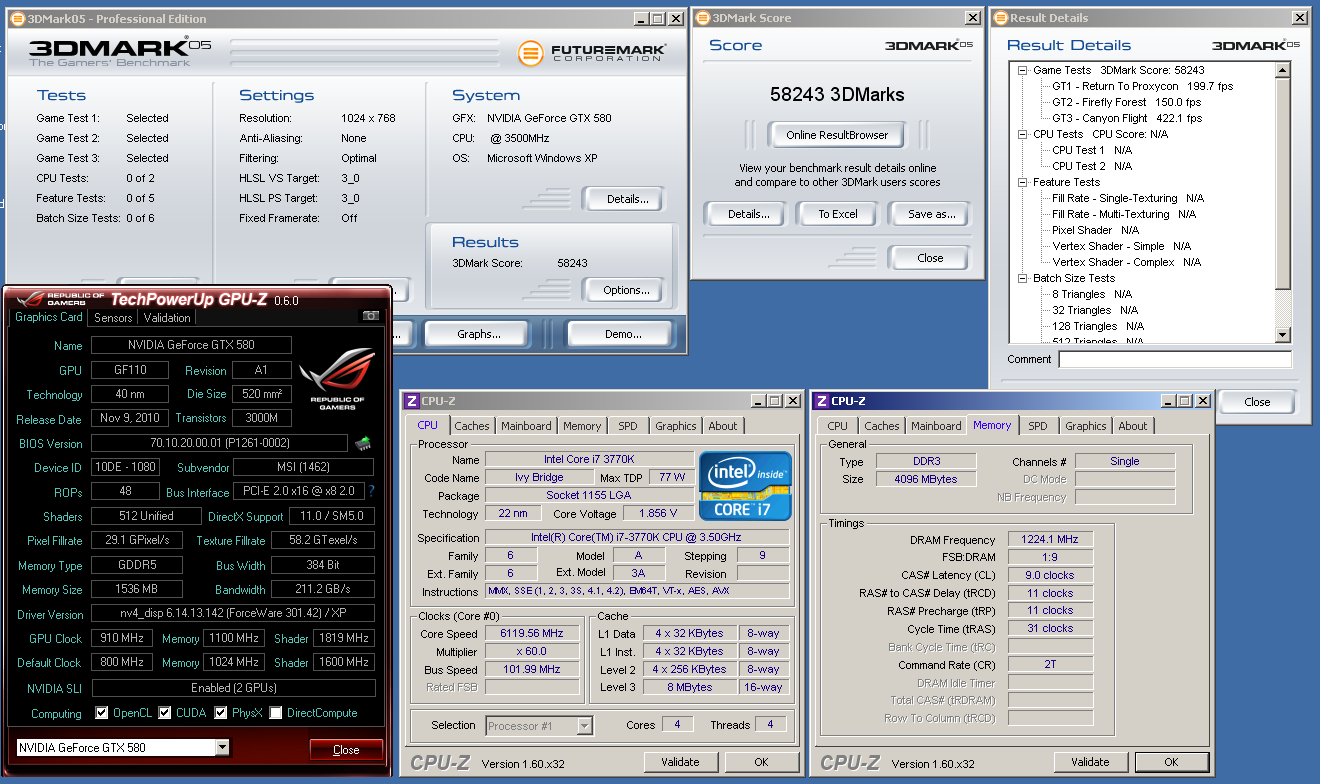Toggle the CUDA checkbox in GPU-Z
The width and height of the screenshot is (1320, 784).
click(165, 713)
